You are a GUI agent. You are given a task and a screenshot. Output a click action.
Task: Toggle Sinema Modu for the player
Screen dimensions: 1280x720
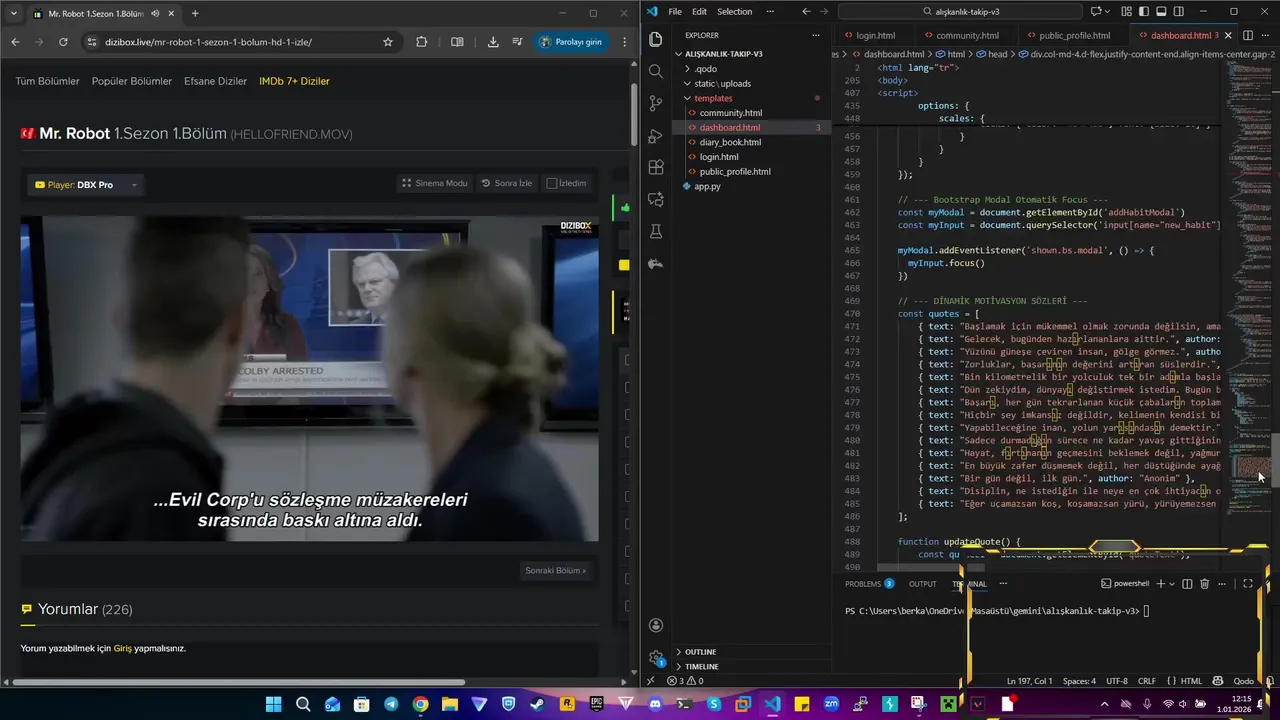(x=435, y=183)
